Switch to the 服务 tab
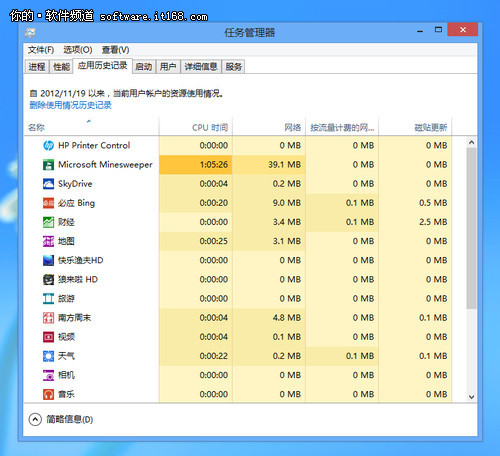 (x=233, y=67)
